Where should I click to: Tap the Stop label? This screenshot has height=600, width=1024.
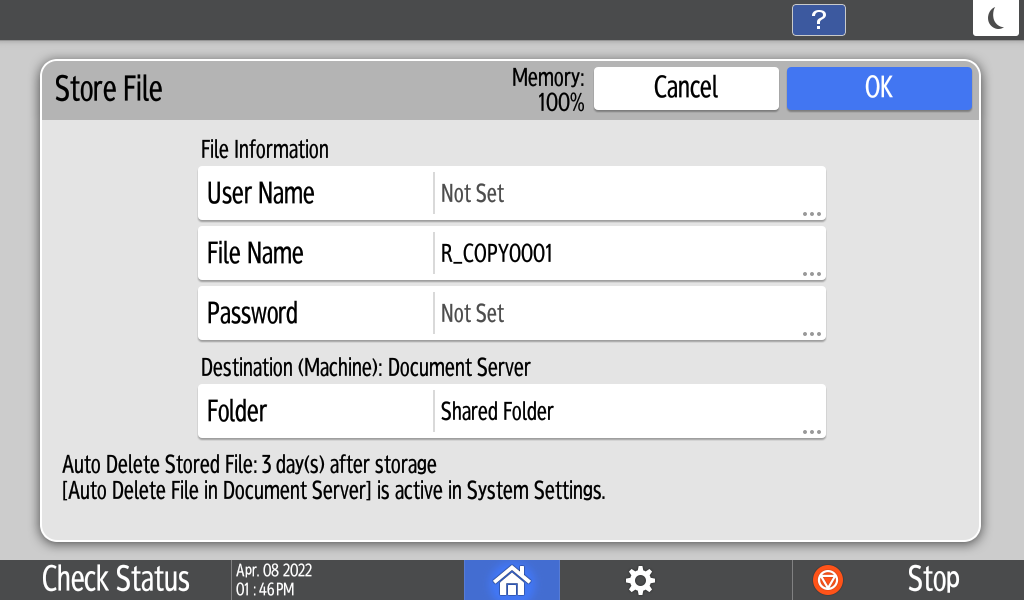(x=934, y=579)
